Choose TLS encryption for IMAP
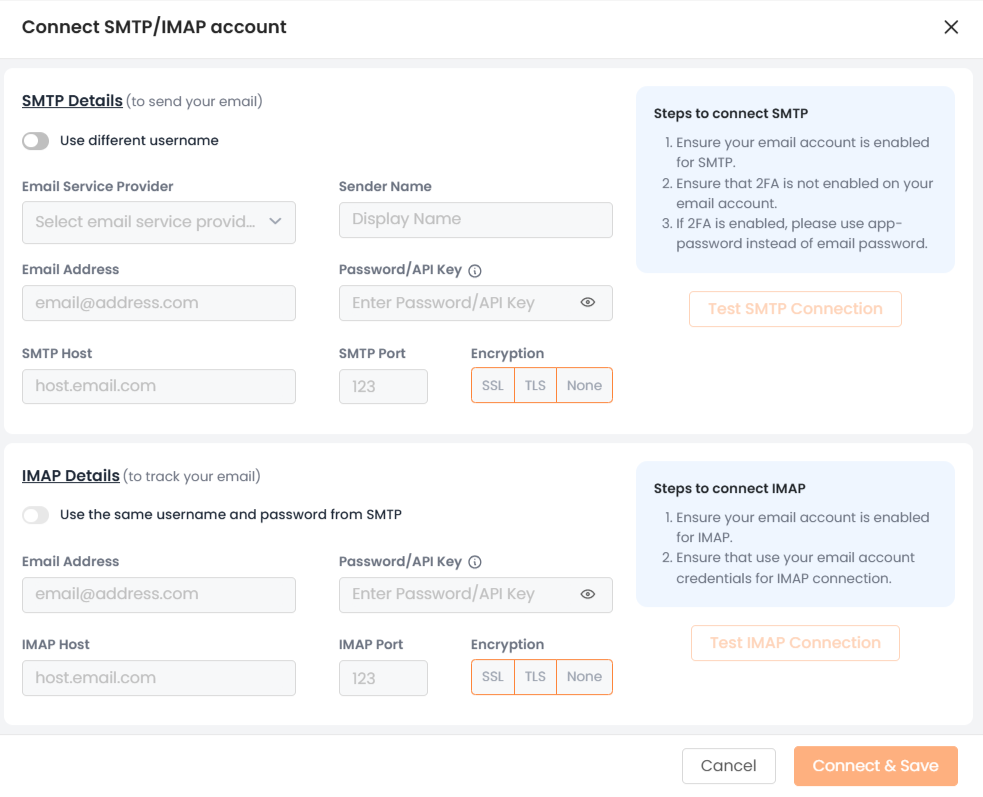The width and height of the screenshot is (983, 797). pyautogui.click(x=535, y=677)
